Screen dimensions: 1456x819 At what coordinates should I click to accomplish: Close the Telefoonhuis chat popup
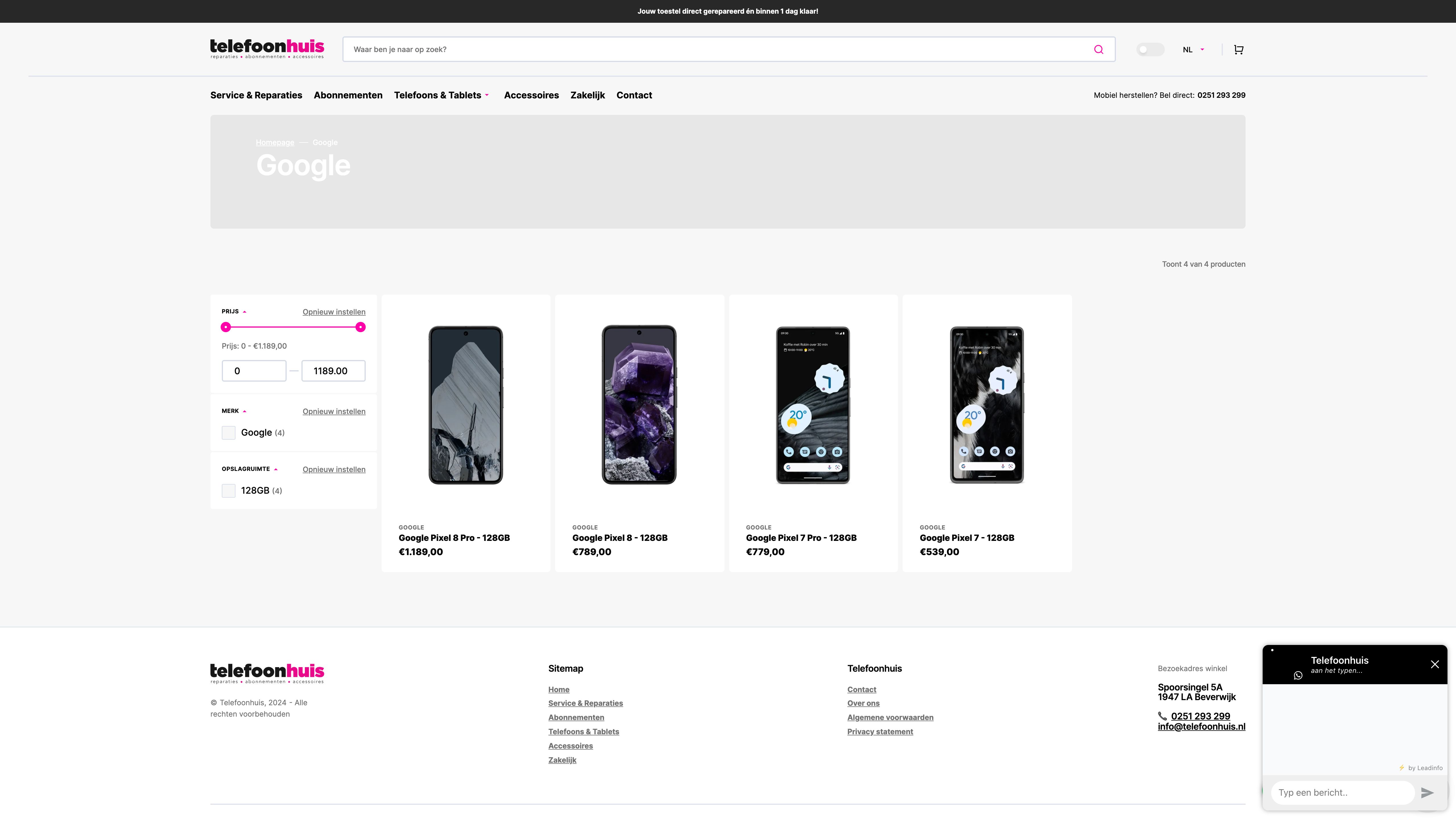(x=1434, y=664)
